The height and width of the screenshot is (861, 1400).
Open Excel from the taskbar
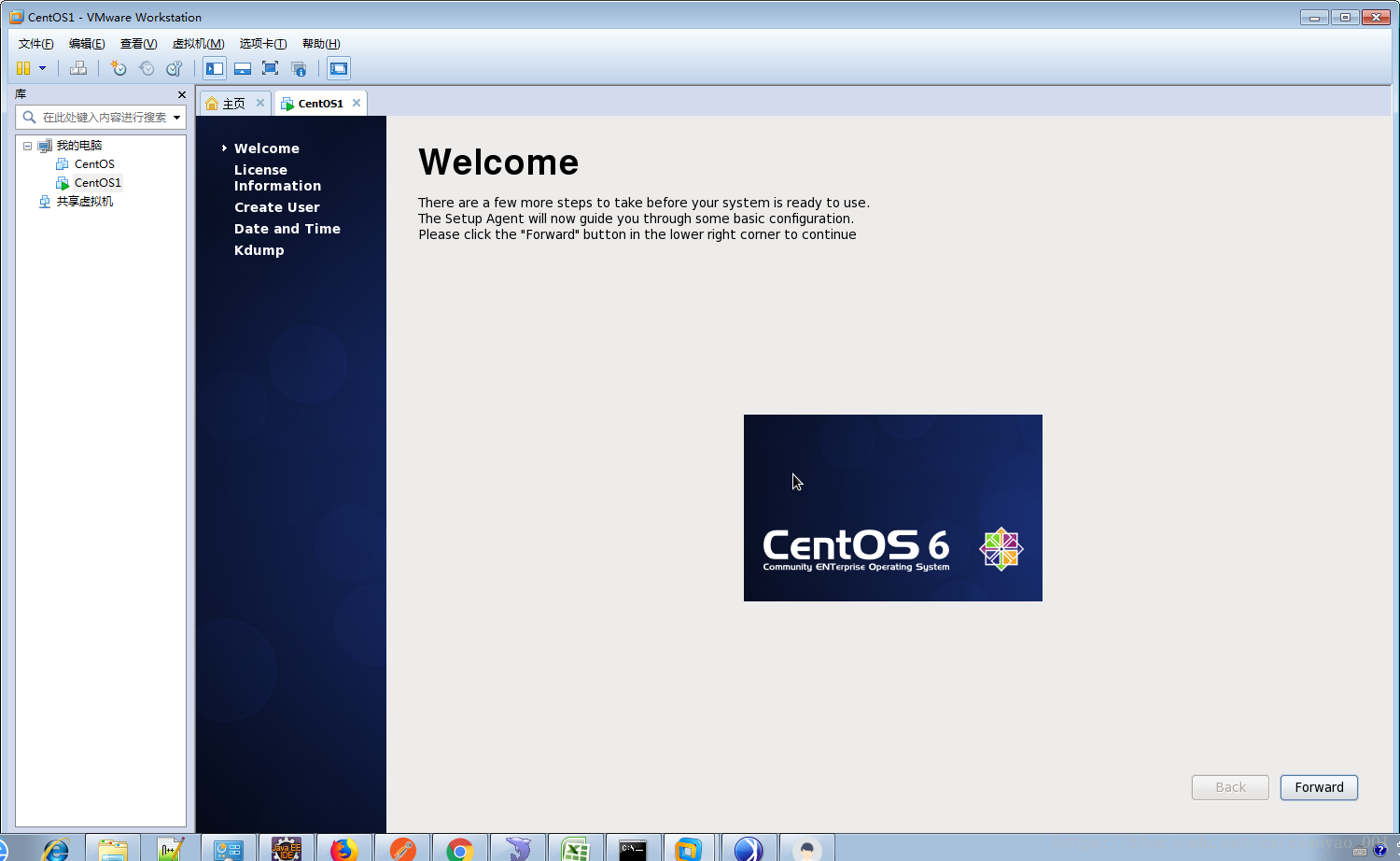pos(576,850)
